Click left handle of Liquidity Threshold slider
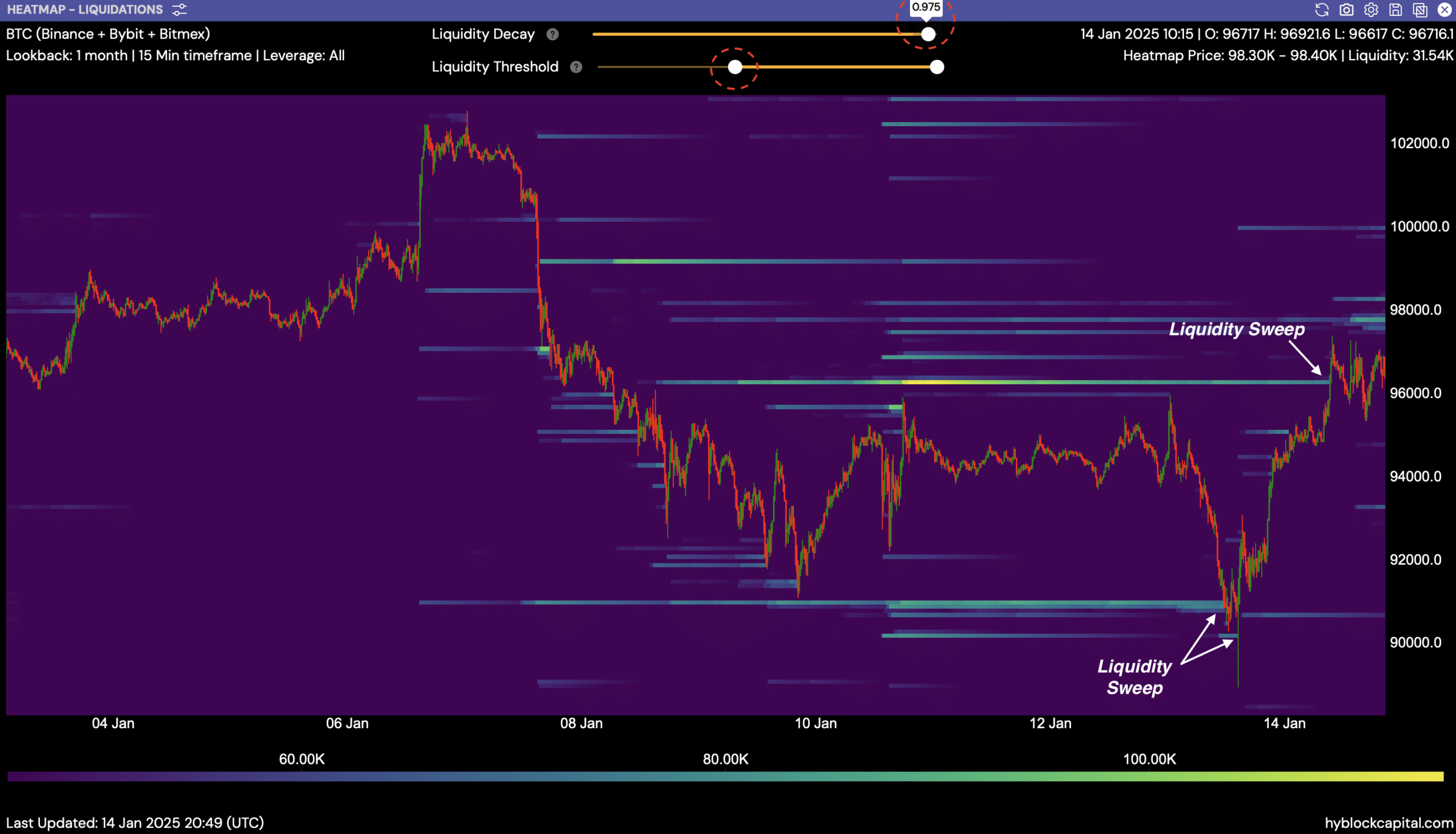The height and width of the screenshot is (834, 1456). (735, 67)
